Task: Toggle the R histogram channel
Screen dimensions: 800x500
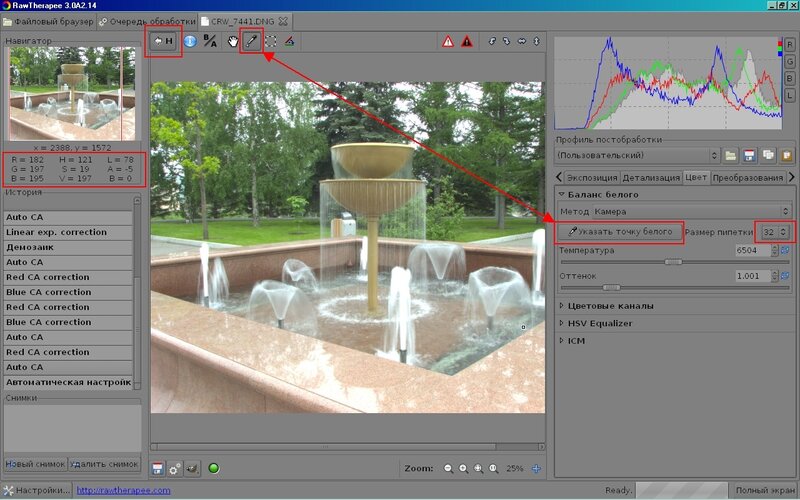Action: (x=789, y=45)
